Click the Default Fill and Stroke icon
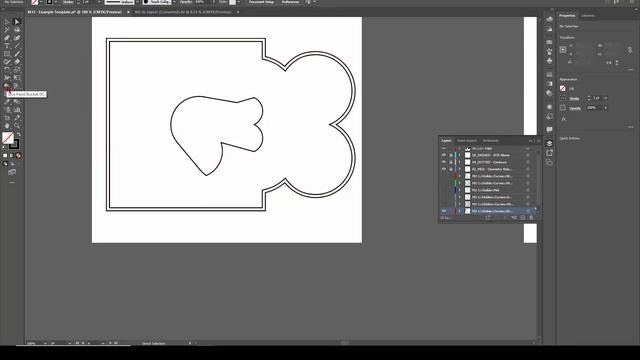Image resolution: width=640 pixels, height=360 pixels. [4, 147]
